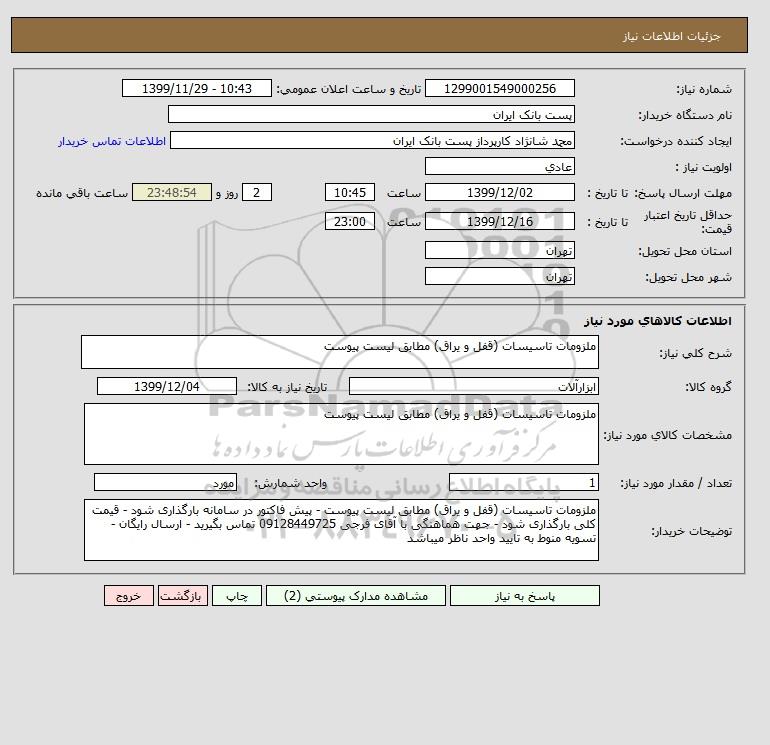Click the price validity date 1399/12/16
Image resolution: width=770 pixels, height=745 pixels.
click(x=499, y=221)
